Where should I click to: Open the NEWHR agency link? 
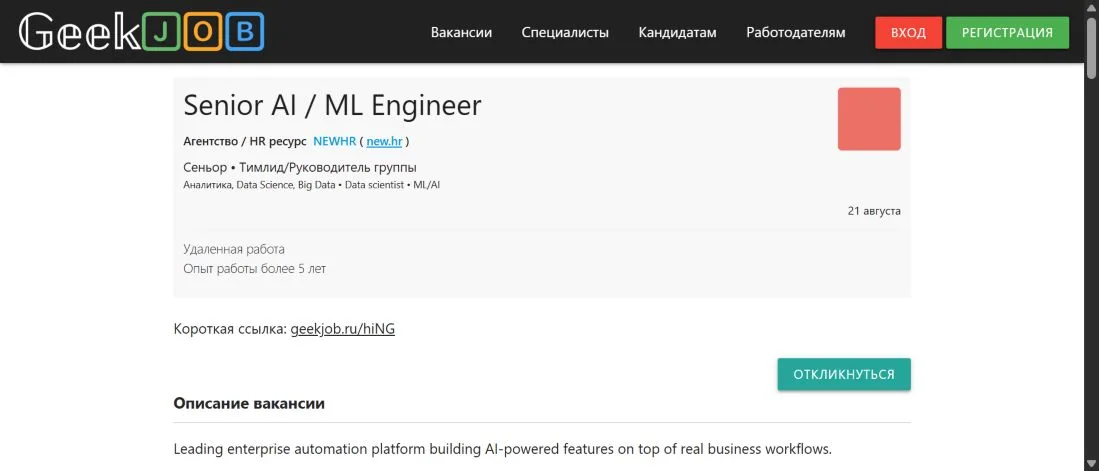[x=334, y=141]
